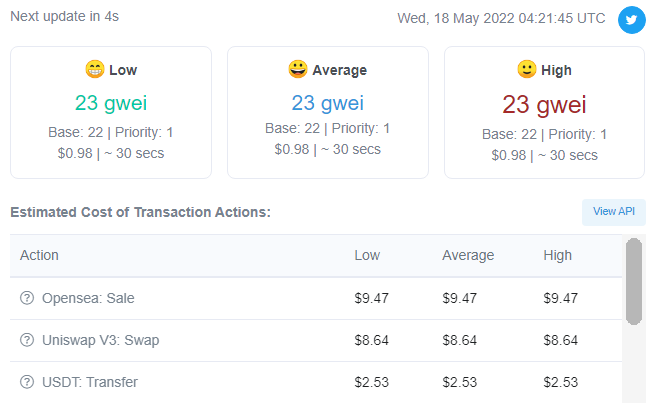Click the help icon next to Uniswap V3: Swap
The image size is (649, 406).
click(x=27, y=340)
